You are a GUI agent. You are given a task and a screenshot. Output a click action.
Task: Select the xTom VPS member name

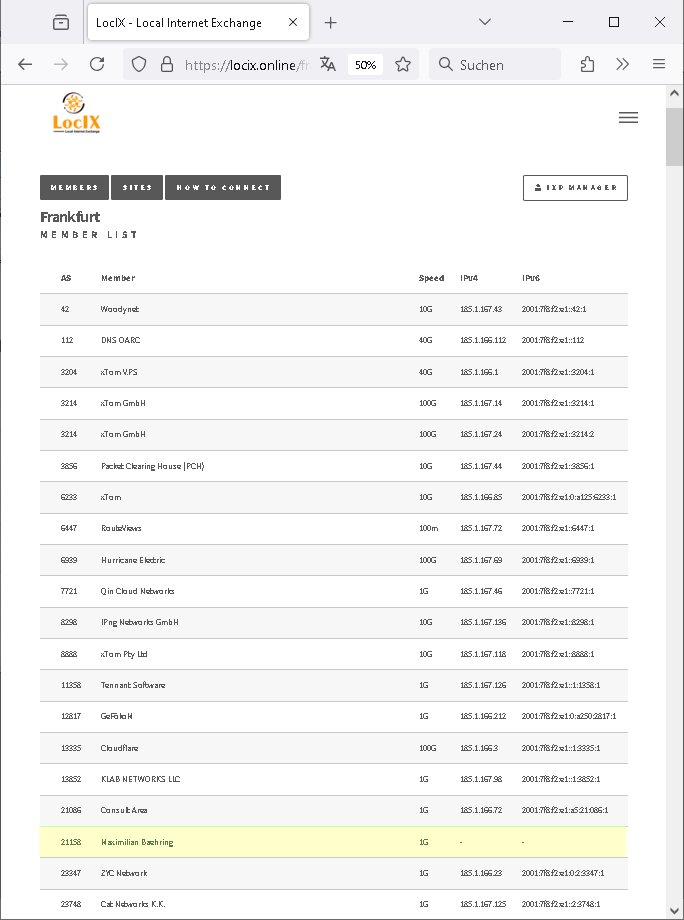[x=119, y=372]
